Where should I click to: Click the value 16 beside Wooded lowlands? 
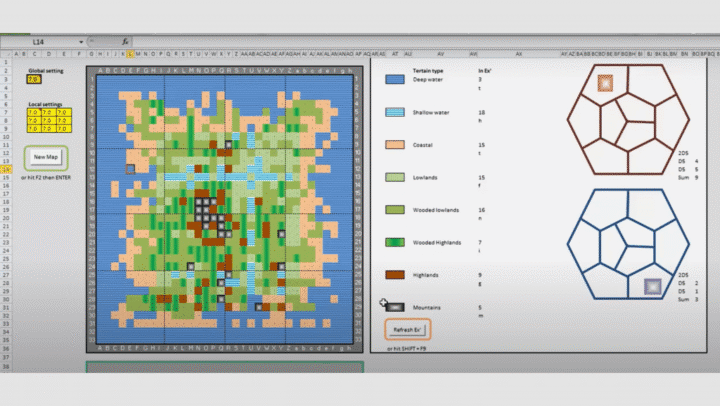[x=481, y=210]
